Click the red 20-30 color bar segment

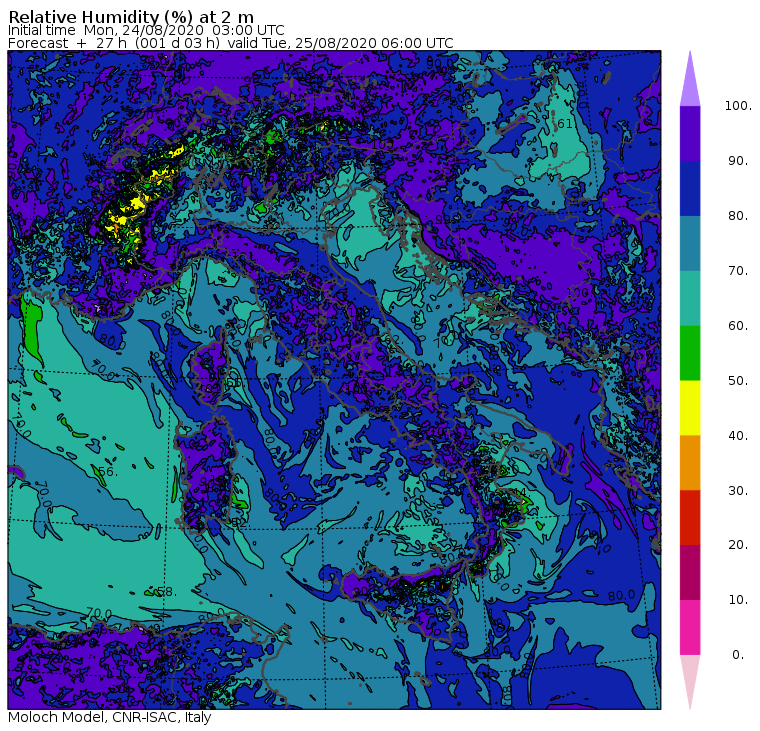click(x=690, y=518)
